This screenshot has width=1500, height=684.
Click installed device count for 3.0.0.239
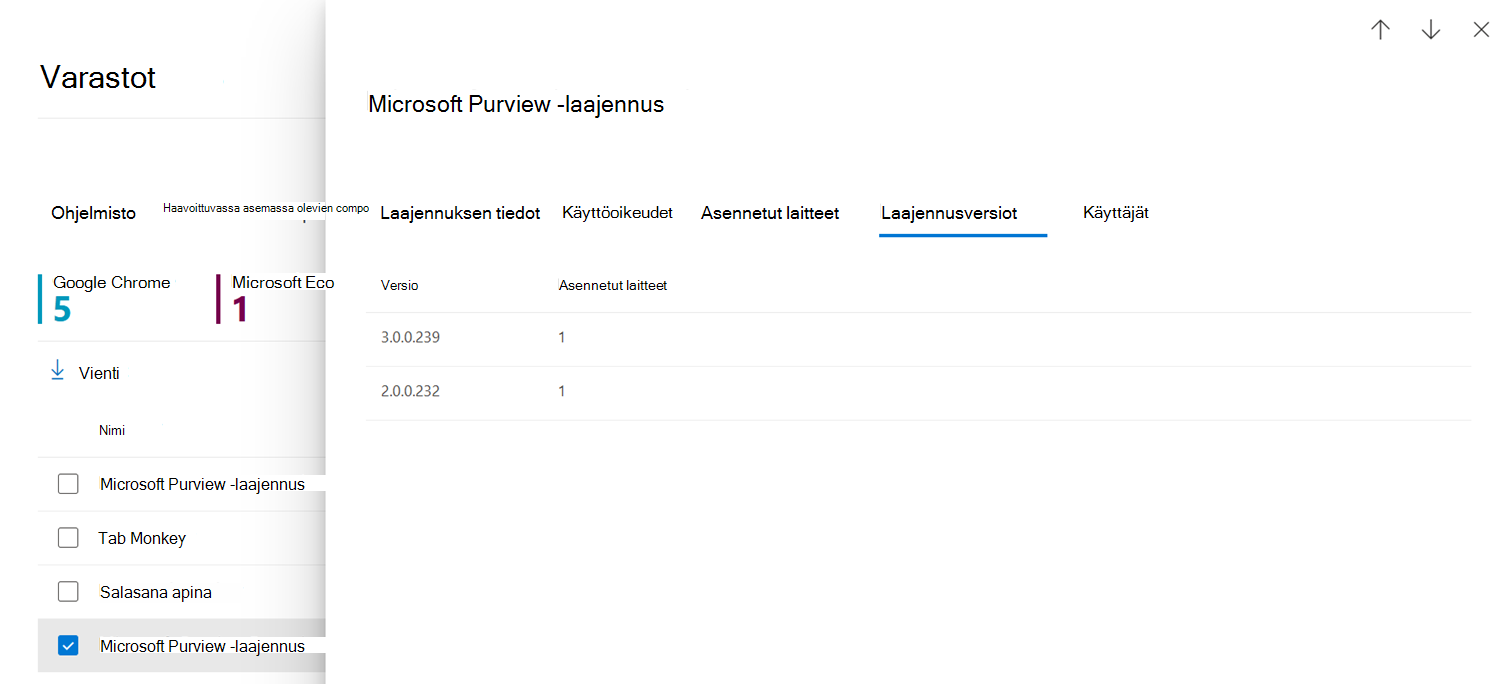[x=562, y=338]
